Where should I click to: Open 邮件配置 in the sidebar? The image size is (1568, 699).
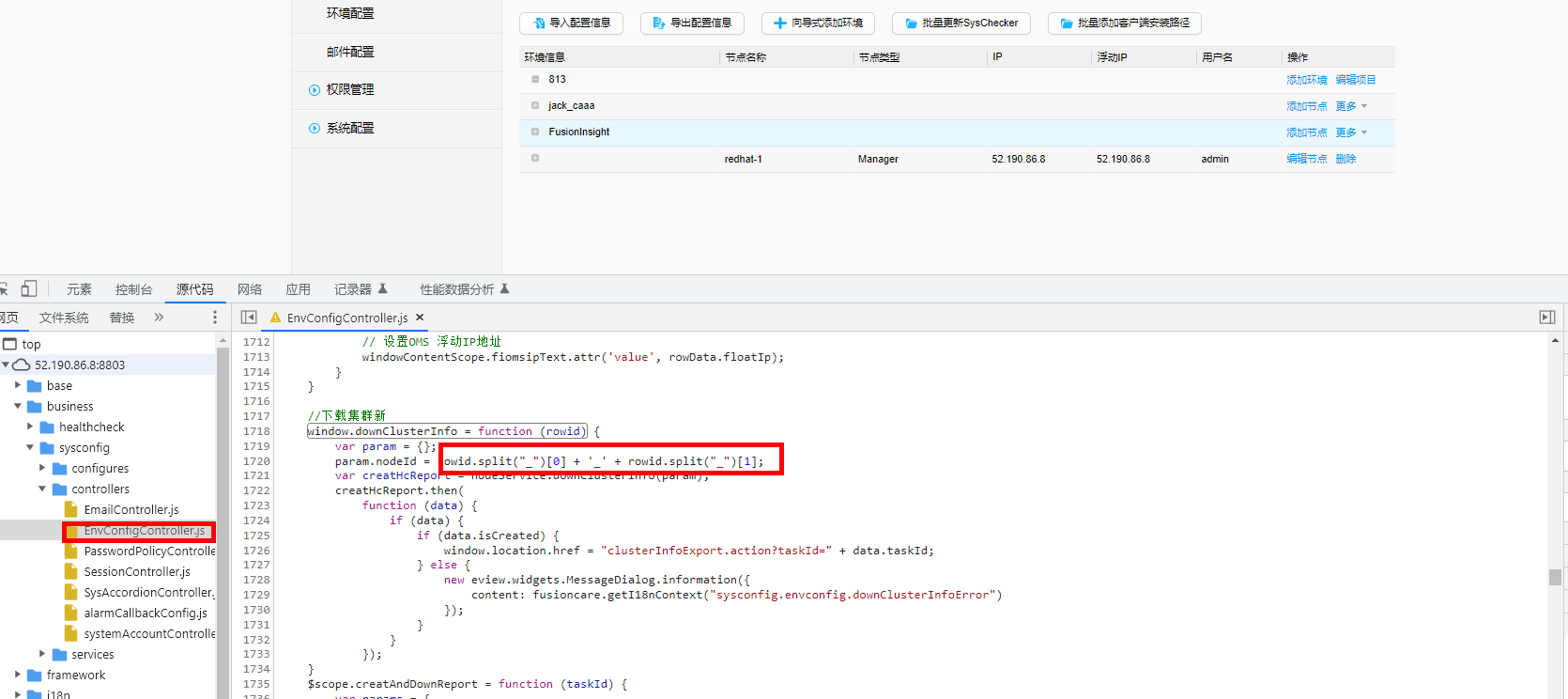pyautogui.click(x=350, y=52)
